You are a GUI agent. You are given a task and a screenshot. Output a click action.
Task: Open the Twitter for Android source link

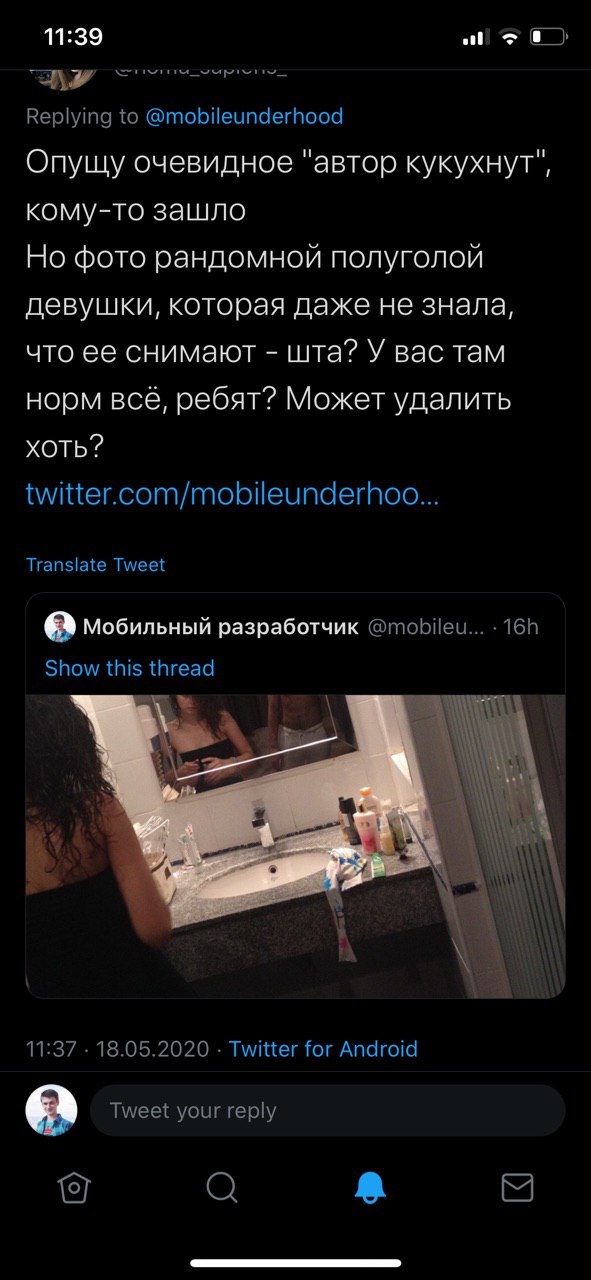323,1049
